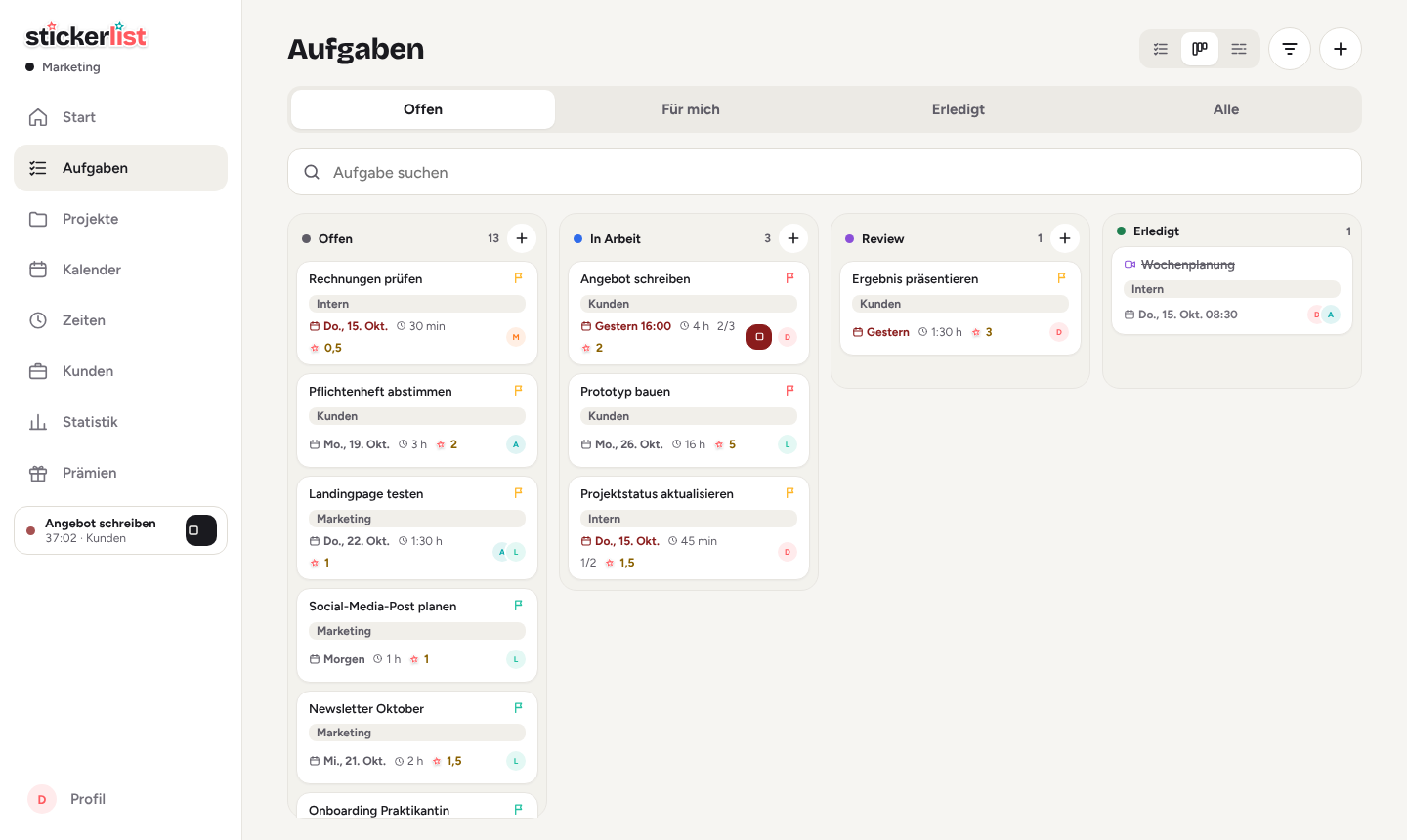
Task: Click the flag on Ergebnis präsentieren
Action: pos(1061,278)
